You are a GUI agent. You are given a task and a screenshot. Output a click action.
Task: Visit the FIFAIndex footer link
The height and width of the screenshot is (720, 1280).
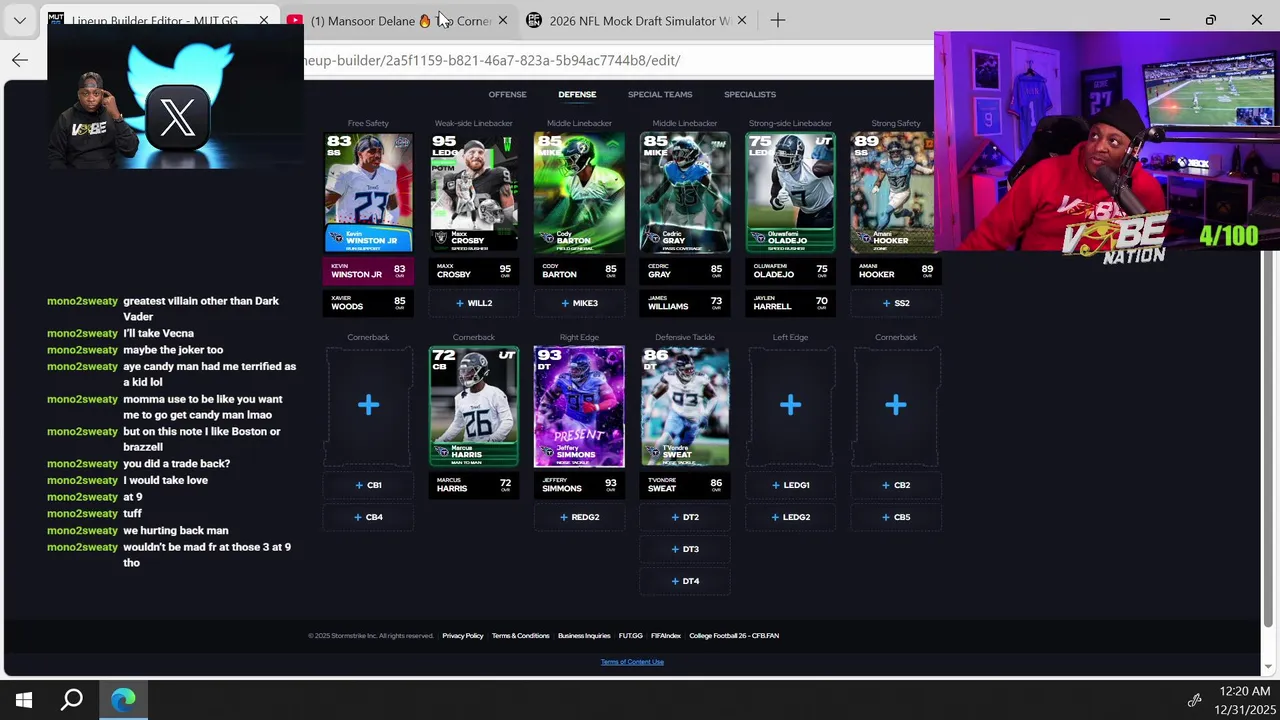[666, 636]
